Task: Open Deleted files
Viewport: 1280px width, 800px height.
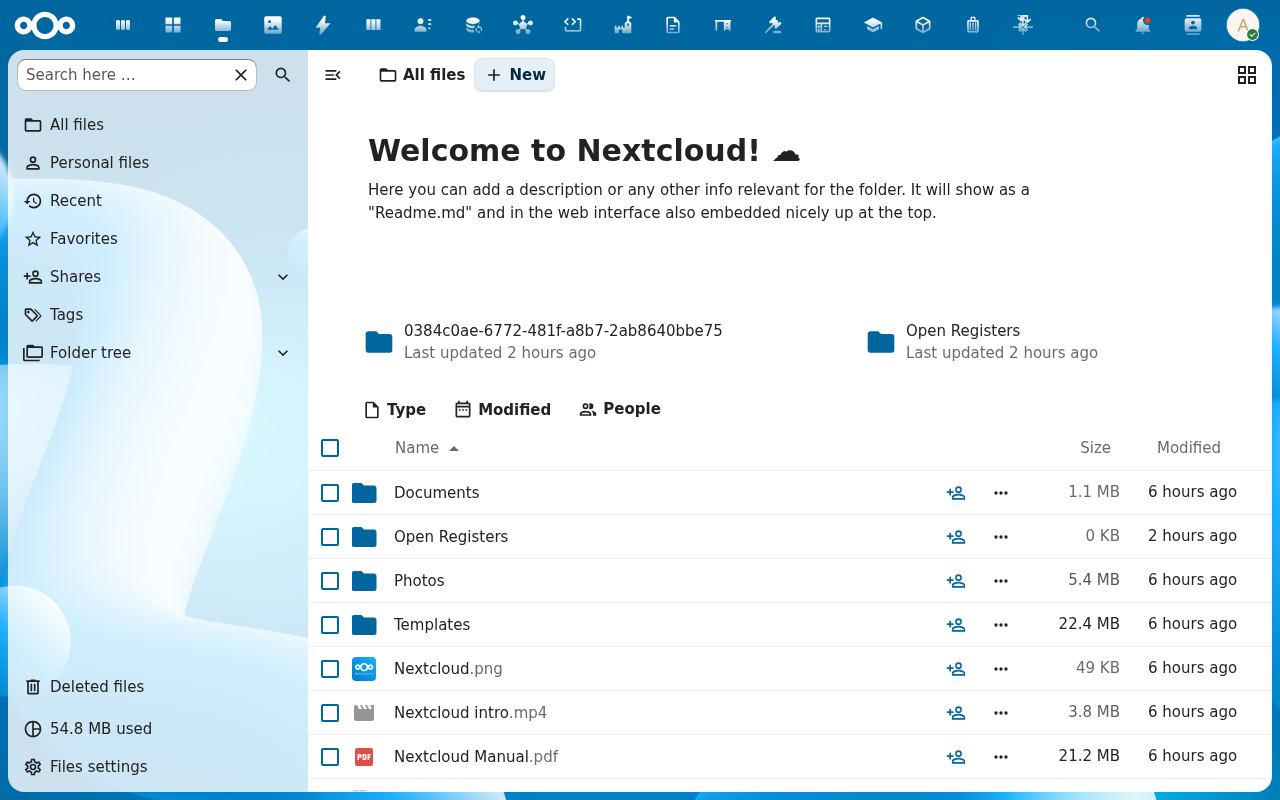Action: coord(157,687)
